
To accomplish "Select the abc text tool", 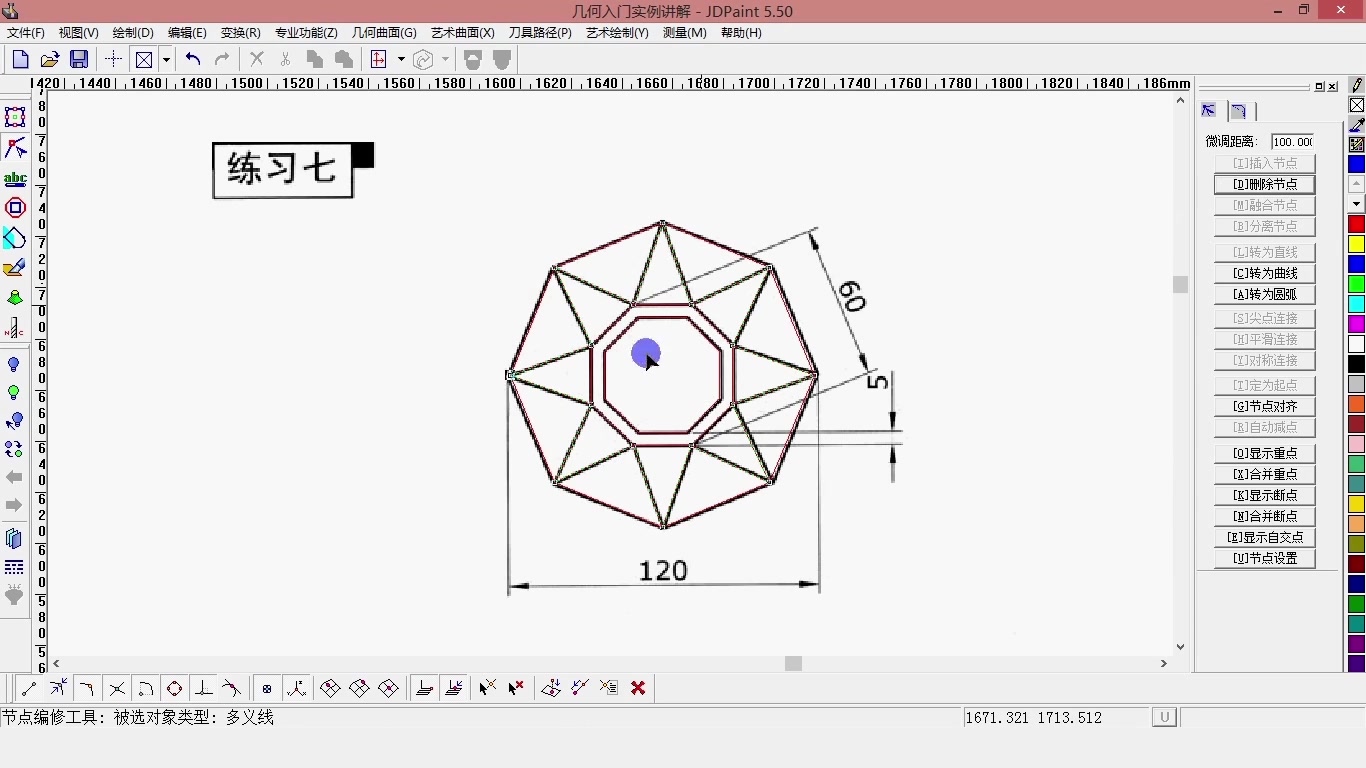I will (x=15, y=179).
